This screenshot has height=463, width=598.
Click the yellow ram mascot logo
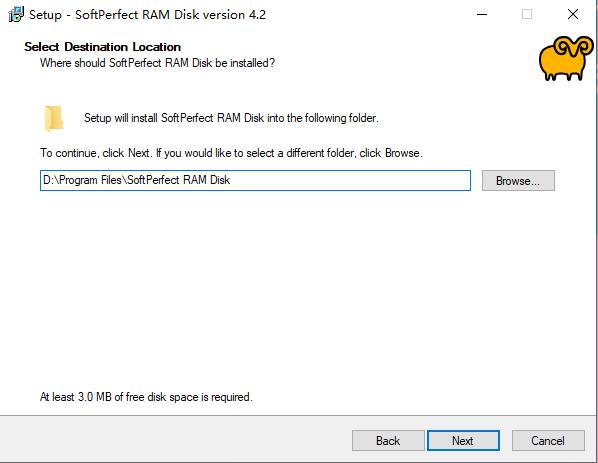click(x=566, y=58)
